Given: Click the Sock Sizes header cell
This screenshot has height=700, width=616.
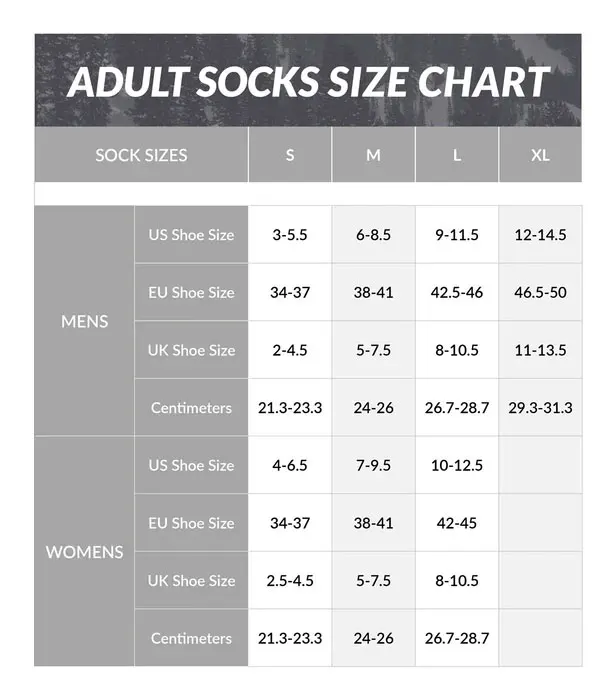Looking at the screenshot, I should [141, 155].
